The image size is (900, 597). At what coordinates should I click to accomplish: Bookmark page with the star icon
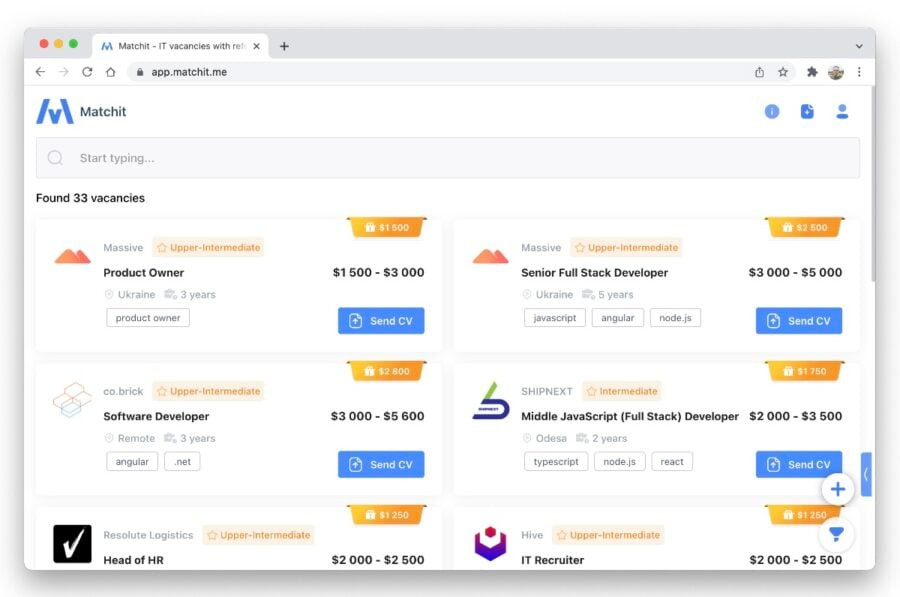point(783,72)
